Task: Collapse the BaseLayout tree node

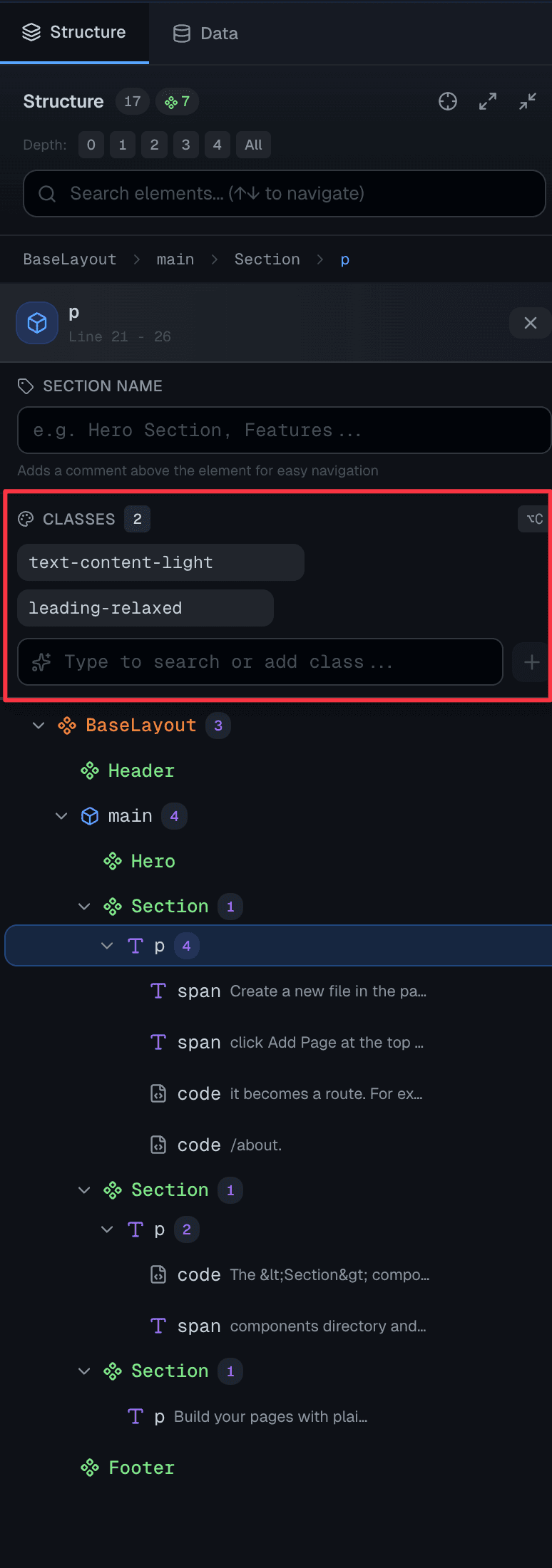Action: coord(38,725)
